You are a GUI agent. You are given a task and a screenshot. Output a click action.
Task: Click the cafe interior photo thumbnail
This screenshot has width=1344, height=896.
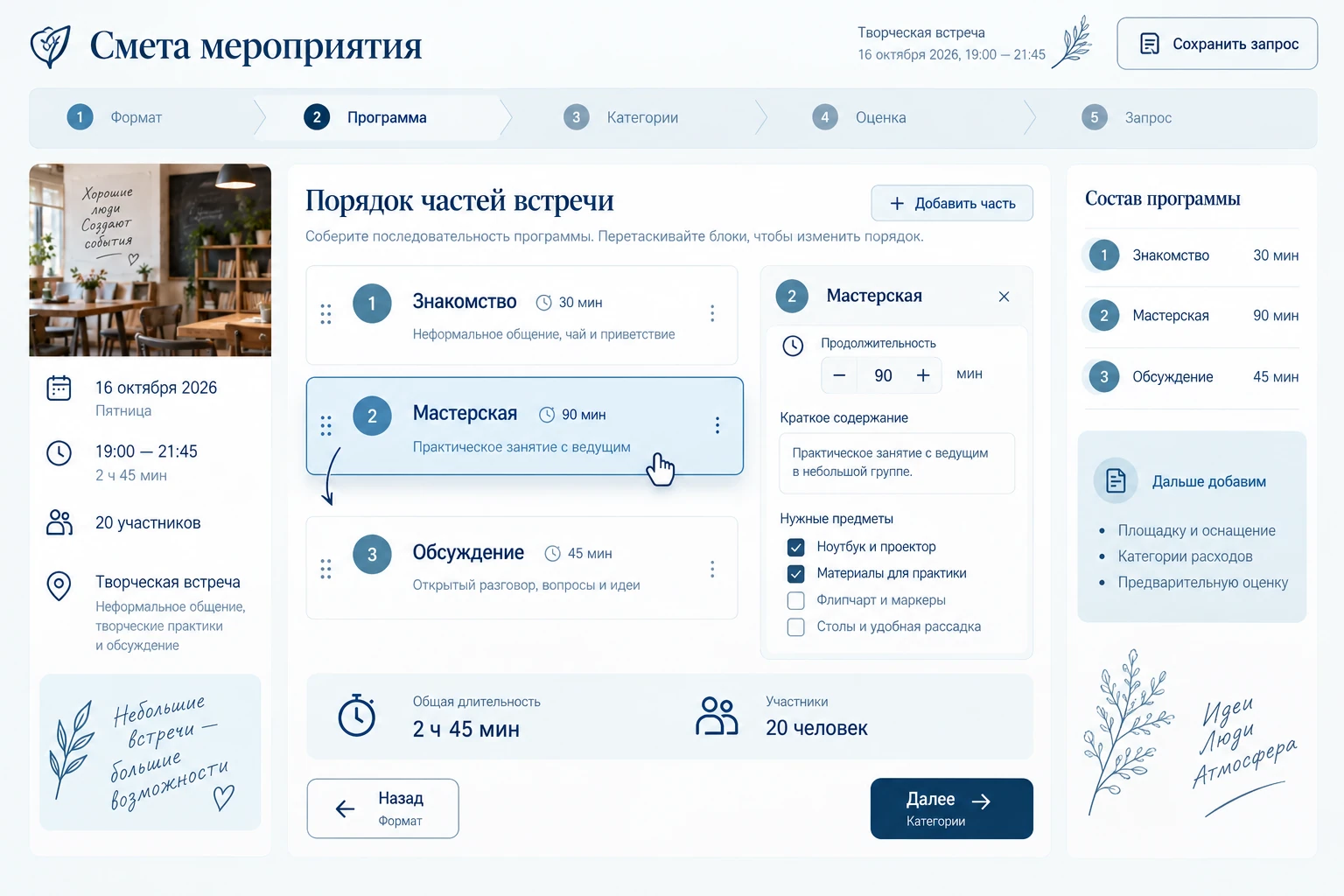[x=150, y=260]
